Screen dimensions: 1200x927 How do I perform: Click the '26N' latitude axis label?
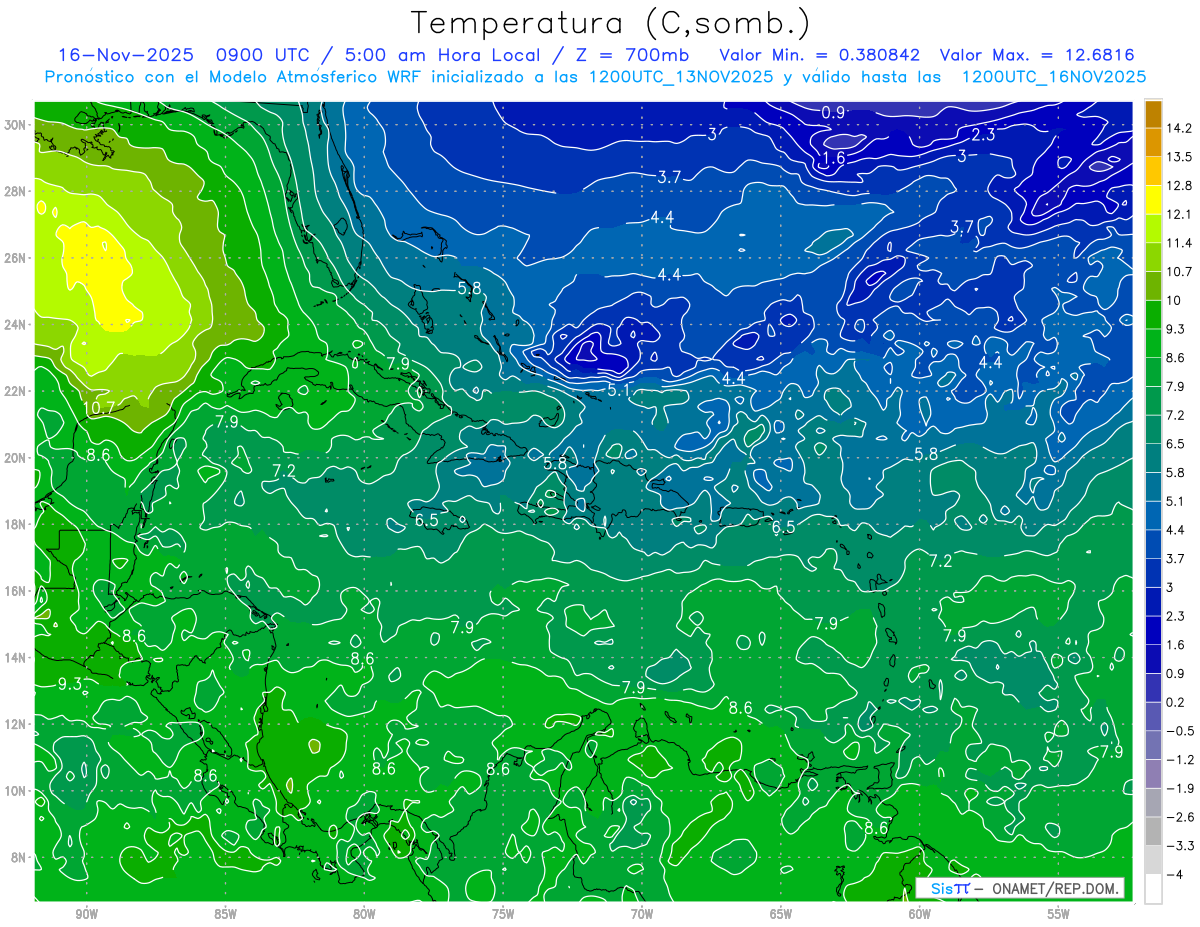coord(16,258)
